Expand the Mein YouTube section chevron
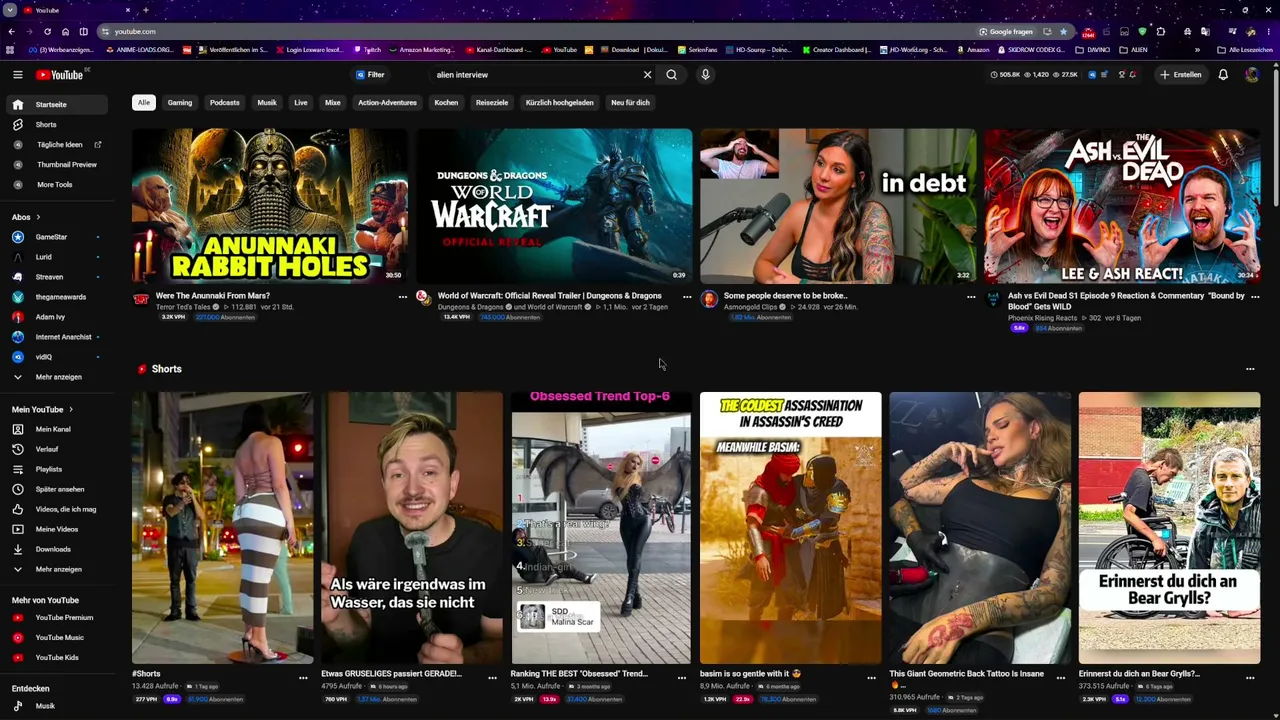This screenshot has height=720, width=1280. [x=71, y=409]
